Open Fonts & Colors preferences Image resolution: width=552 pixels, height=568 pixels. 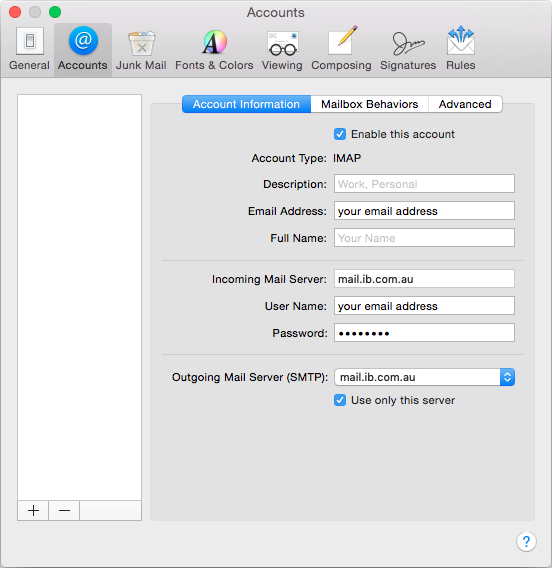point(214,49)
